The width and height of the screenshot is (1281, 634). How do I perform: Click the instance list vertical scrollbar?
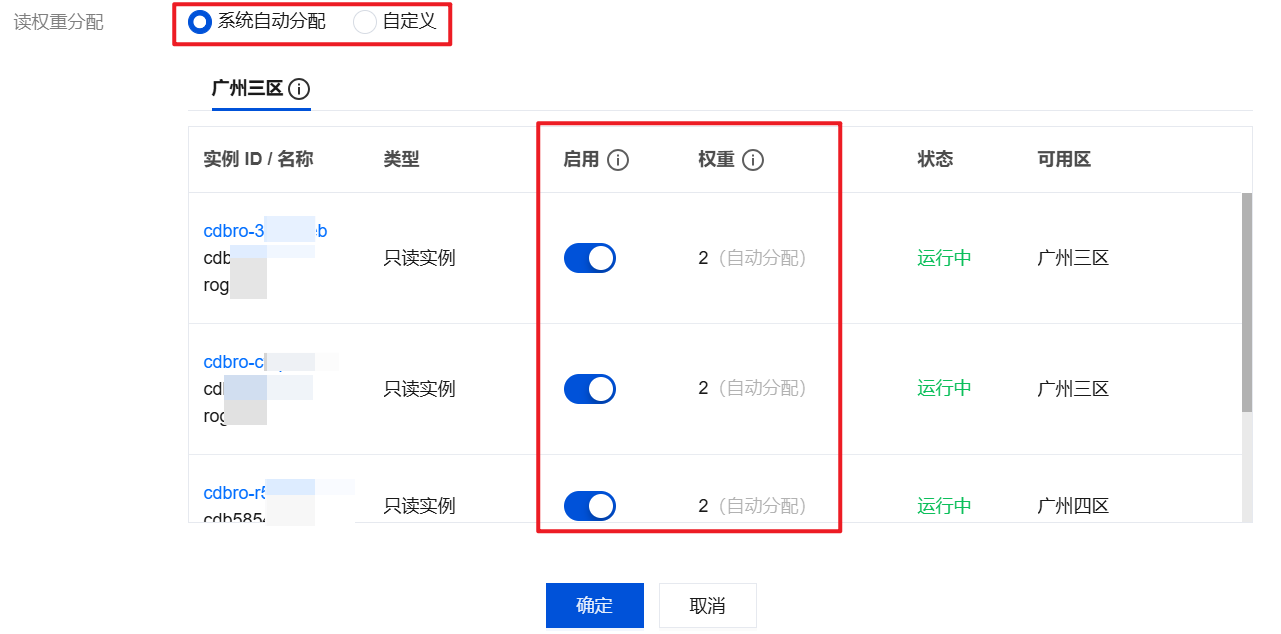tap(1246, 300)
